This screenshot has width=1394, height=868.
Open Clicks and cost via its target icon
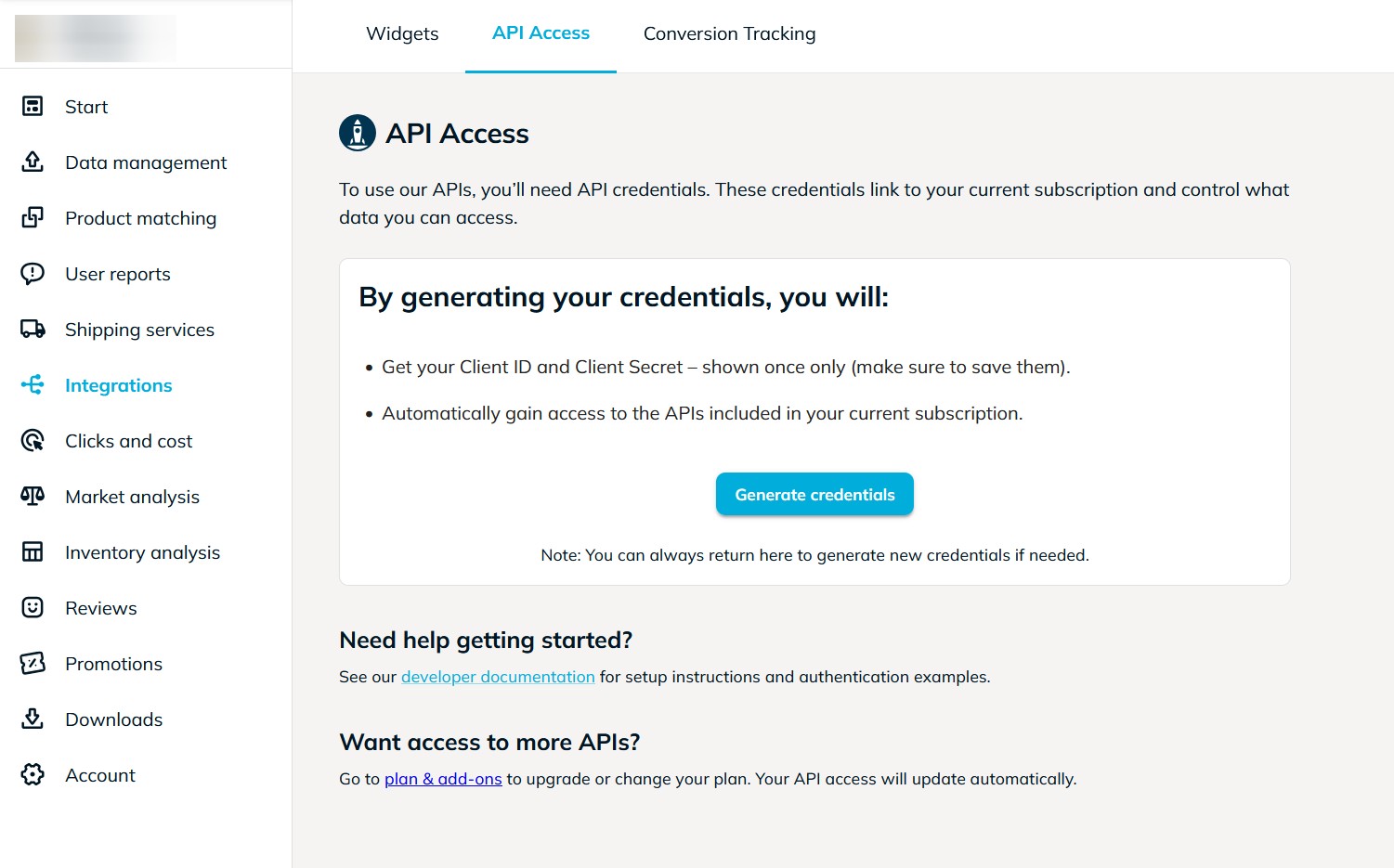[33, 440]
